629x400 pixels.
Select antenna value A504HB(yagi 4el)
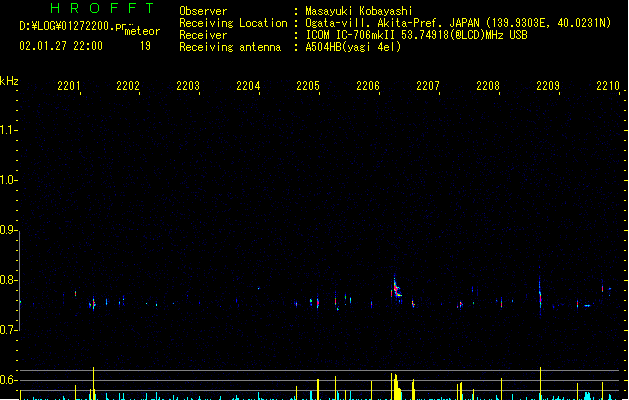(353, 47)
